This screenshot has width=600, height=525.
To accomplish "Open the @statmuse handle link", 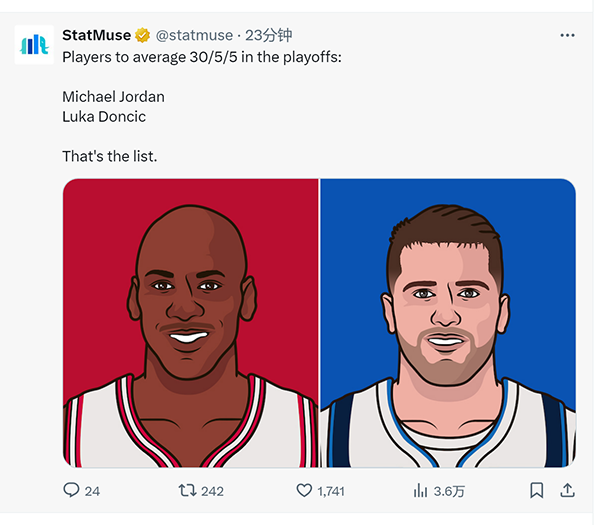I will [194, 35].
